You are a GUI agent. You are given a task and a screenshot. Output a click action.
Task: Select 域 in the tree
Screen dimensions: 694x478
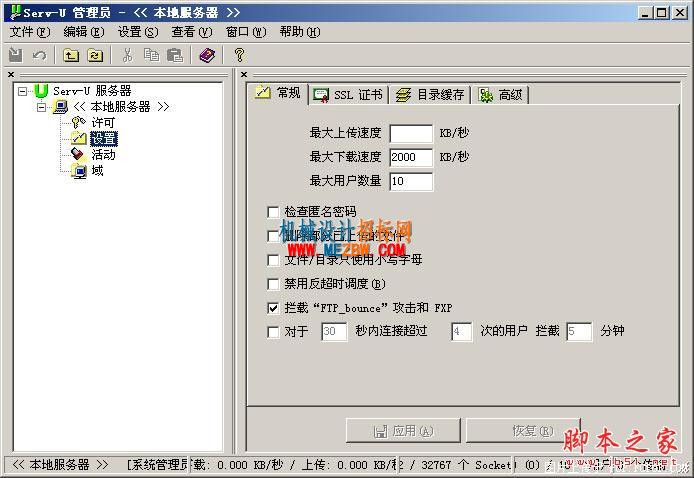(97, 171)
